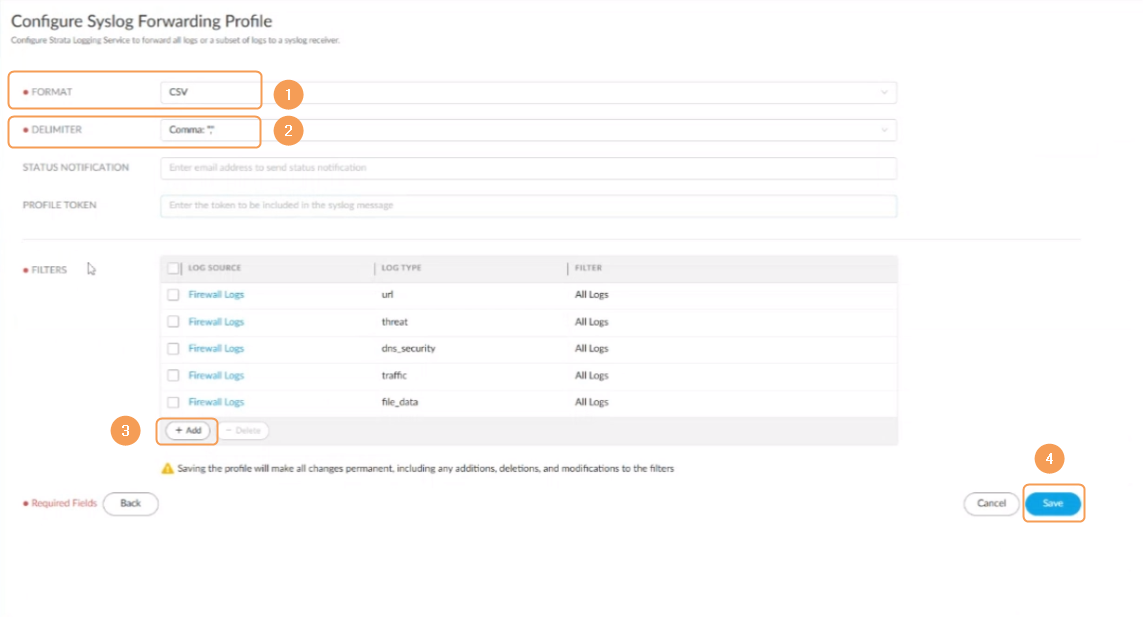Select the dns_security row checkbox
This screenshot has width=1143, height=617.
(x=173, y=349)
